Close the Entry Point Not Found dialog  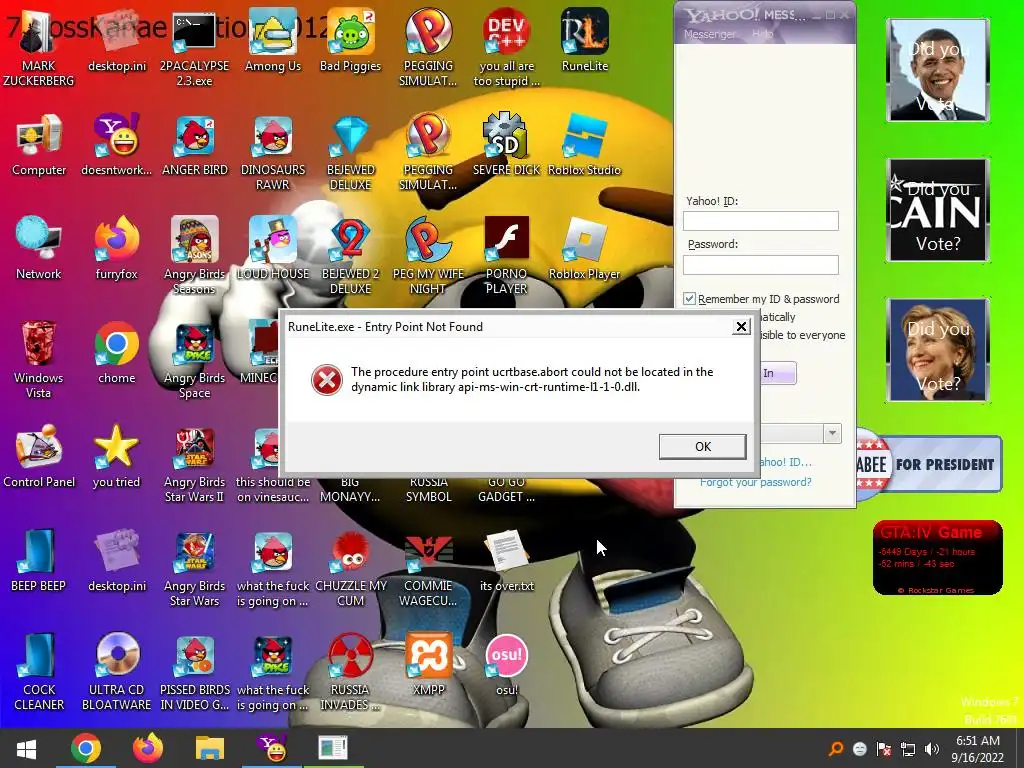point(741,327)
